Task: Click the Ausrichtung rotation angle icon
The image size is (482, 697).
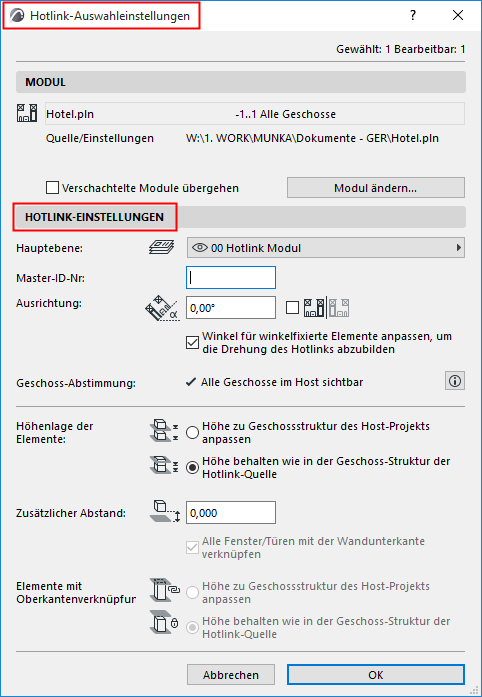Action: click(x=161, y=308)
